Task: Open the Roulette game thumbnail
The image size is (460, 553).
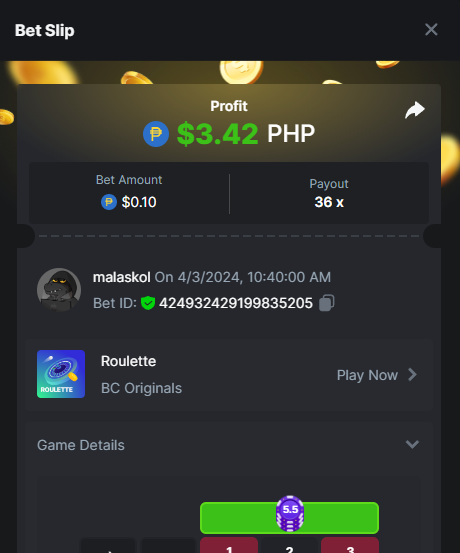Action: tap(61, 374)
